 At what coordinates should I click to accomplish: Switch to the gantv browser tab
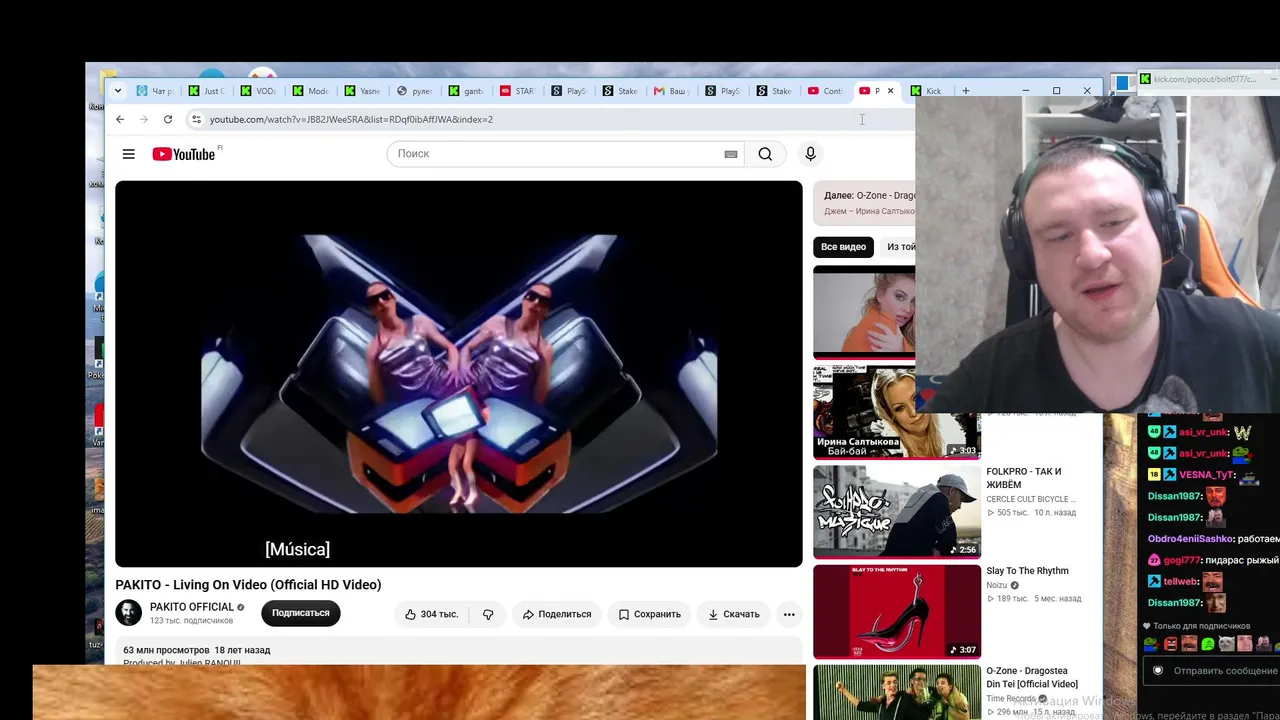click(467, 91)
